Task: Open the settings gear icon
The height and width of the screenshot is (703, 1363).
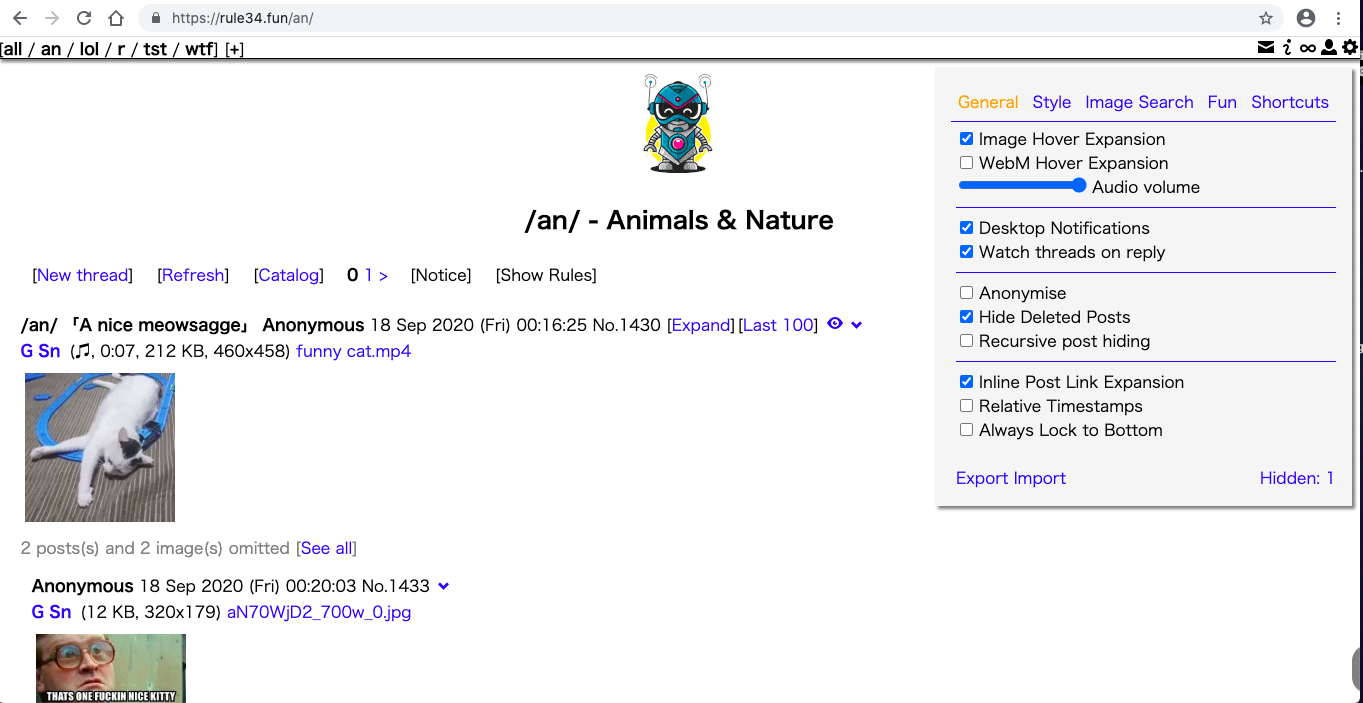Action: [x=1348, y=47]
